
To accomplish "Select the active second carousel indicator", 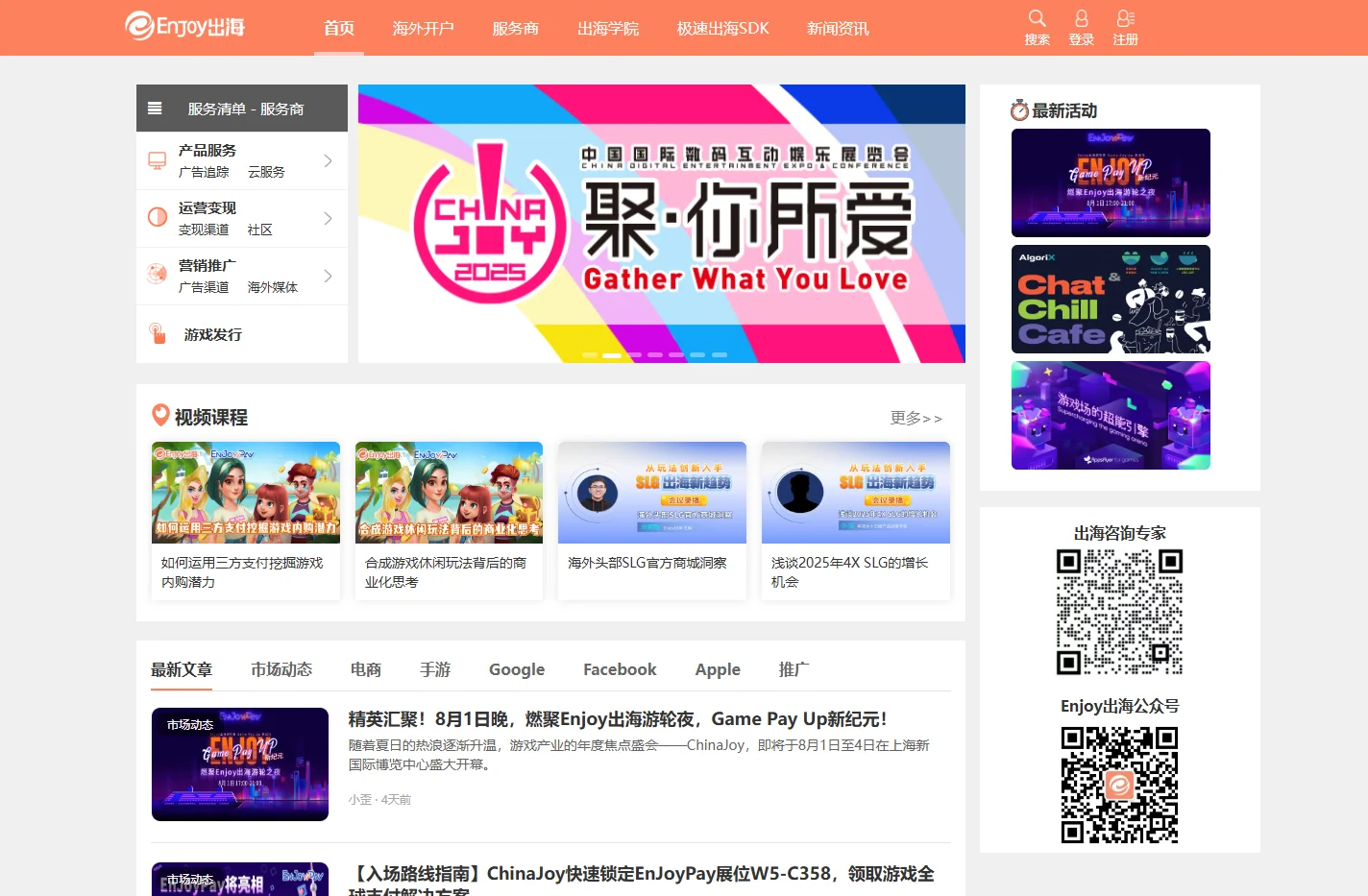I will pyautogui.click(x=612, y=354).
